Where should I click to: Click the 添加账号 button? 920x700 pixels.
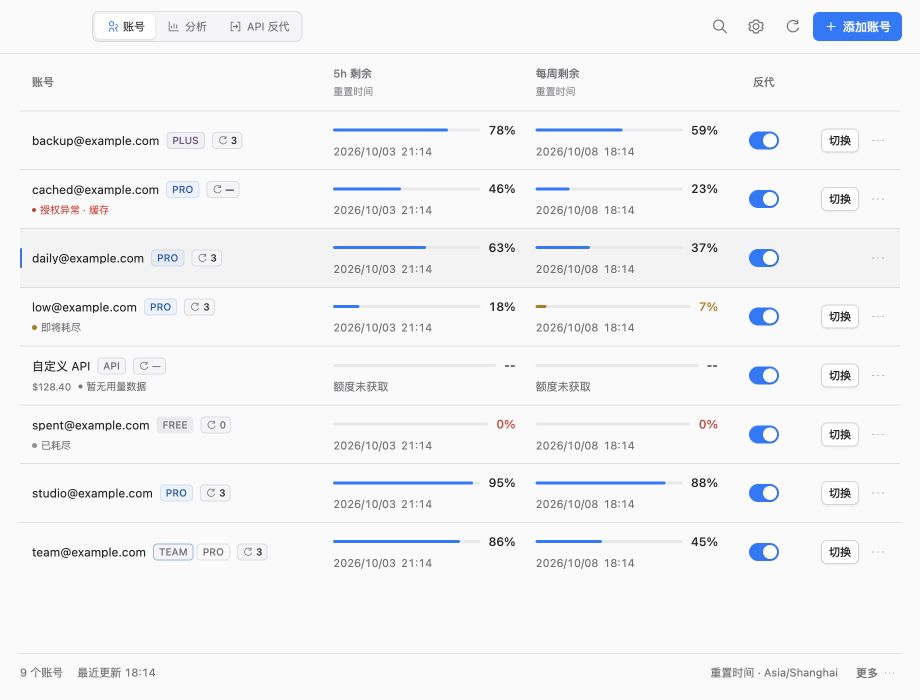[857, 26]
